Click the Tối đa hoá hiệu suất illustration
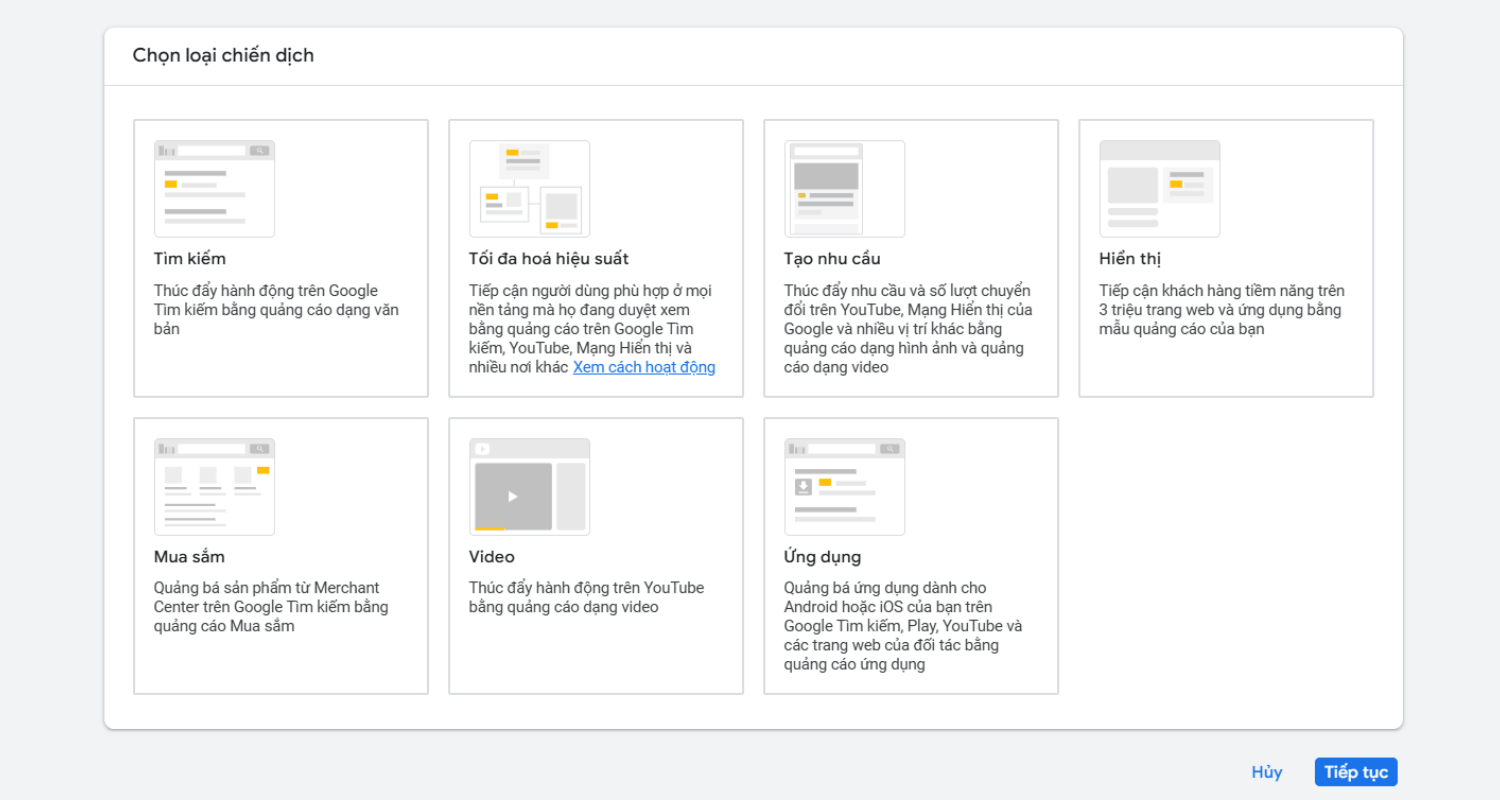 529,188
